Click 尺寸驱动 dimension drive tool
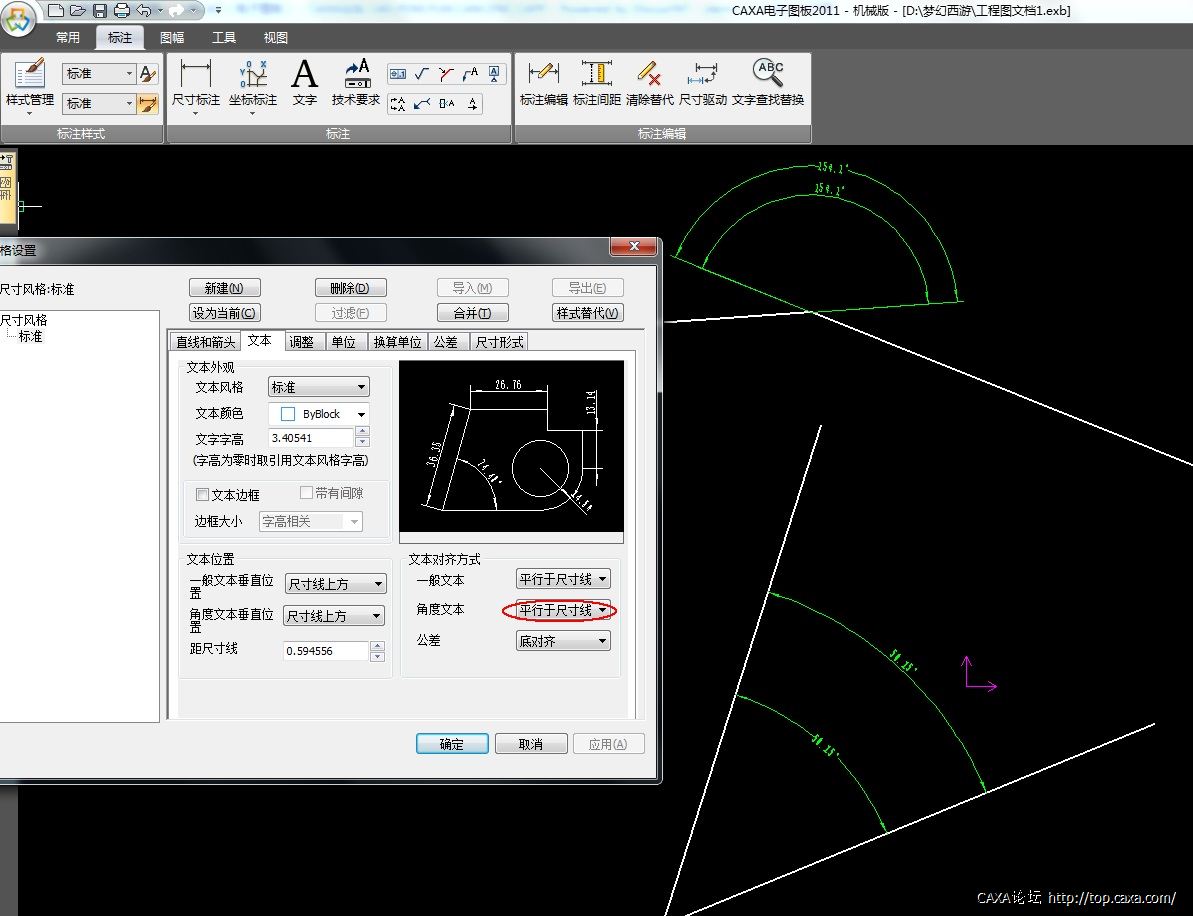Screen dimensions: 1193x916 click(702, 82)
